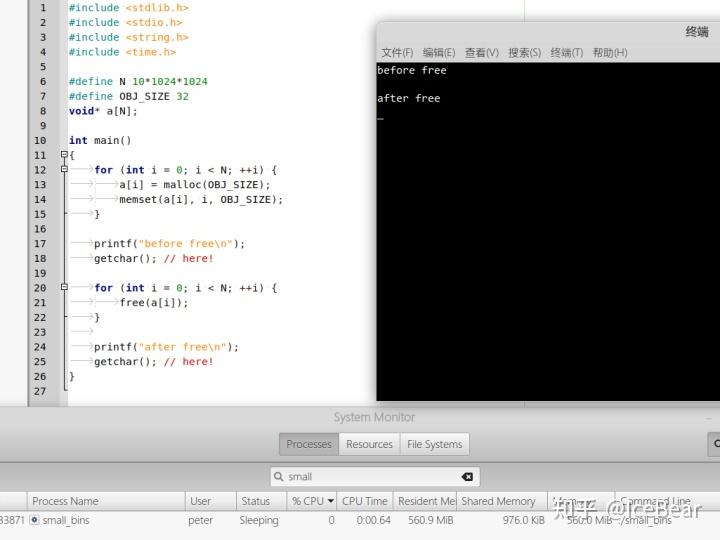Click the '#define OBJ_SIZE 32' line
The height and width of the screenshot is (540, 720).
click(x=129, y=96)
